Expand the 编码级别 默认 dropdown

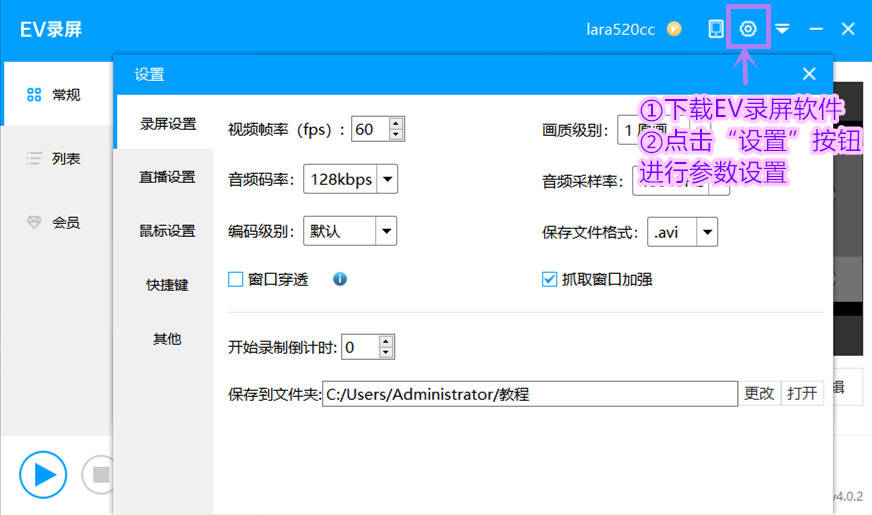click(x=386, y=231)
